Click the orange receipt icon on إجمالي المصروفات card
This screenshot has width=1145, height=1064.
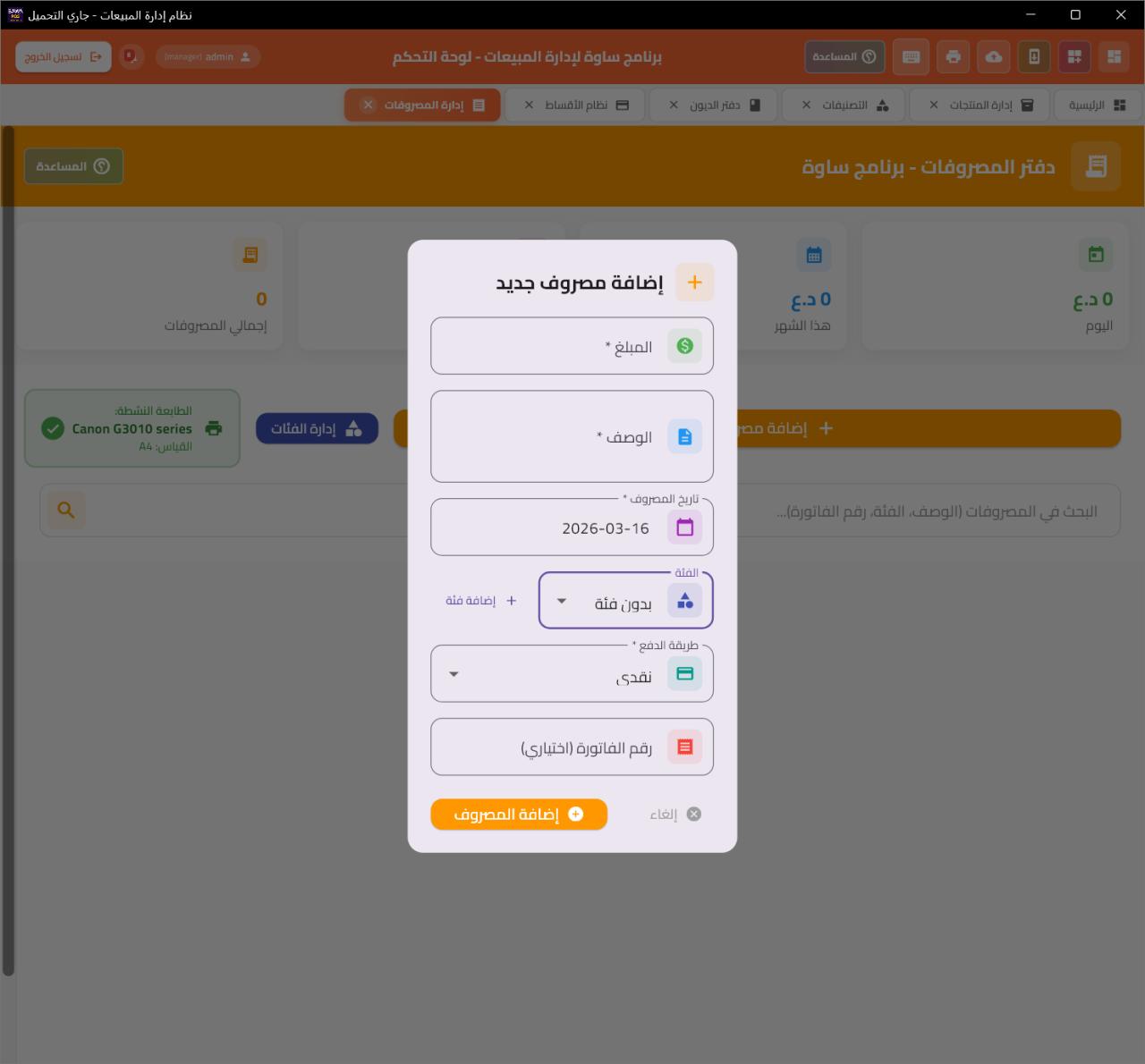click(x=250, y=255)
